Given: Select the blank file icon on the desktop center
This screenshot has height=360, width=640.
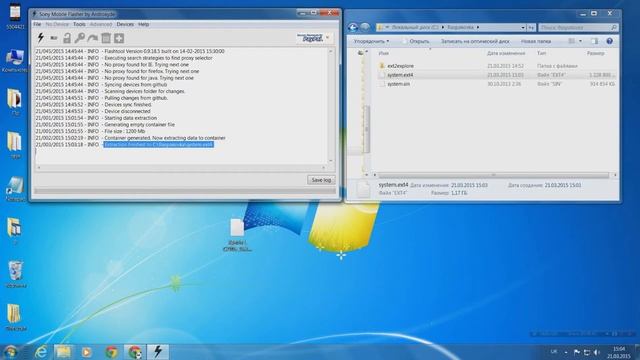Looking at the screenshot, I should tap(237, 234).
